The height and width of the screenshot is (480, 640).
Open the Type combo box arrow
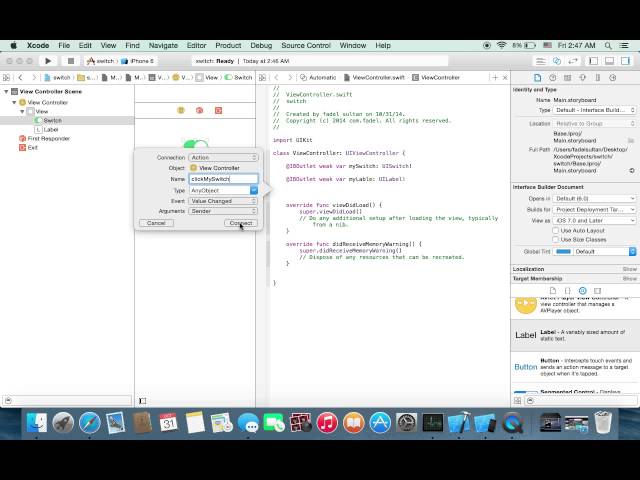tap(254, 190)
